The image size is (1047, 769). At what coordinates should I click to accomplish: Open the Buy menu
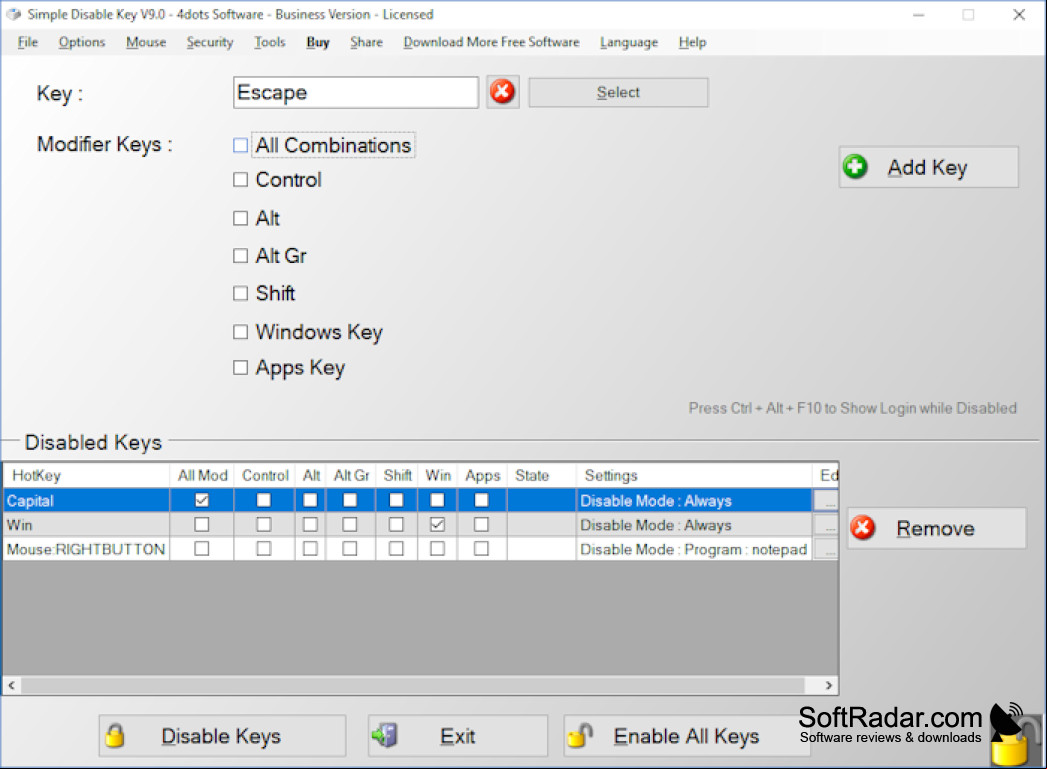[318, 42]
